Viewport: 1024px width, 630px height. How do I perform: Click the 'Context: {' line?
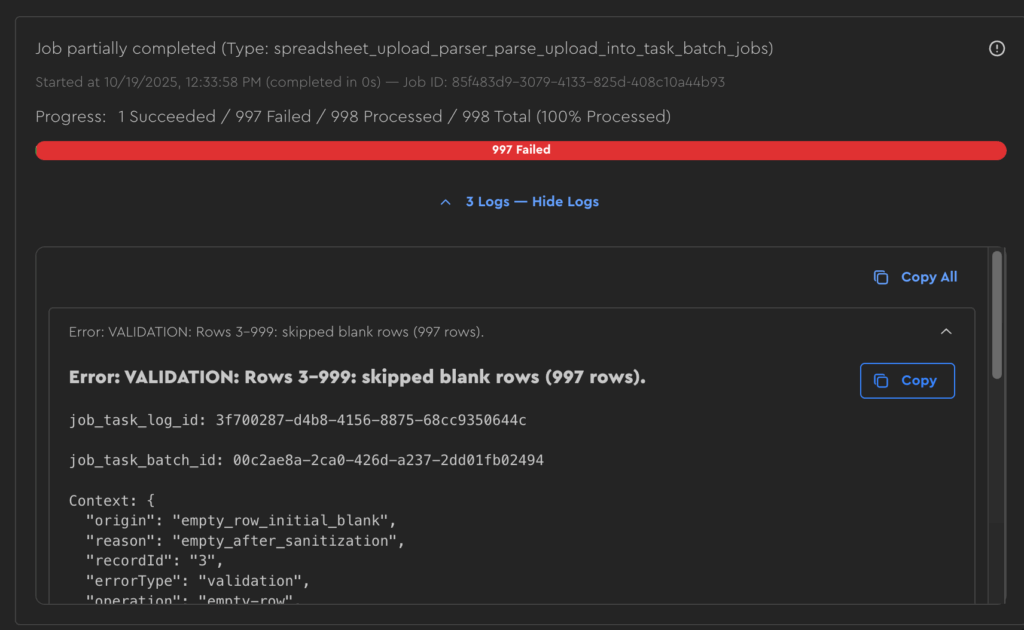(x=112, y=500)
